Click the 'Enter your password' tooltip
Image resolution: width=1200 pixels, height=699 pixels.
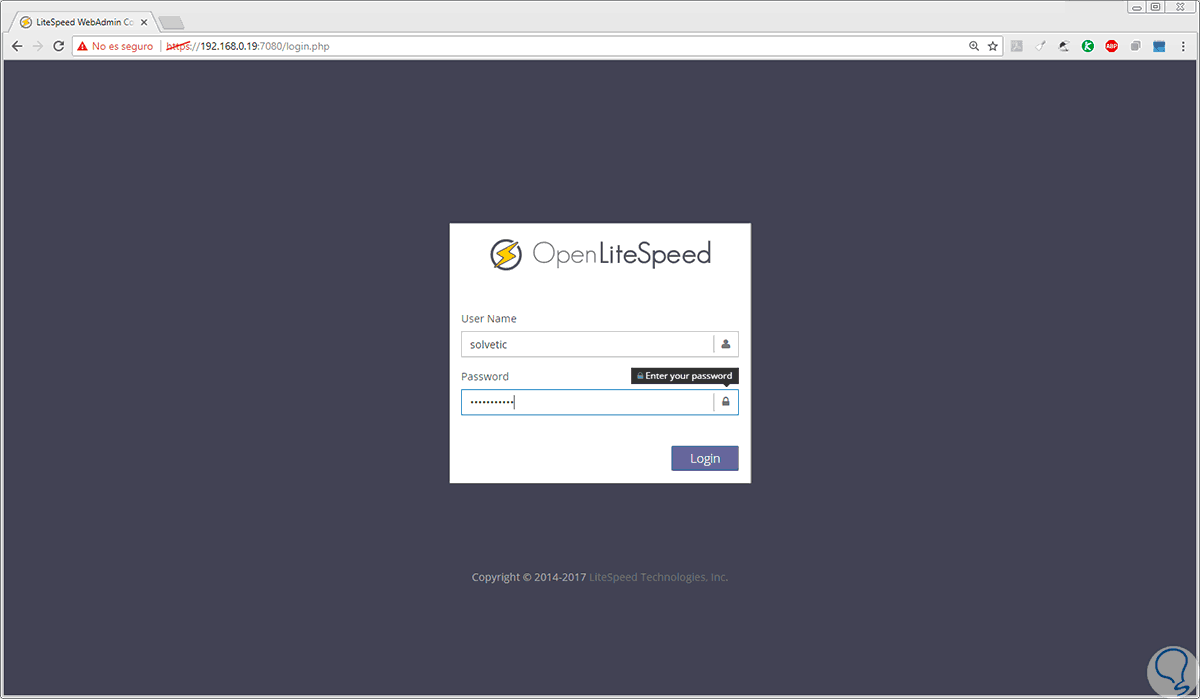[685, 376]
